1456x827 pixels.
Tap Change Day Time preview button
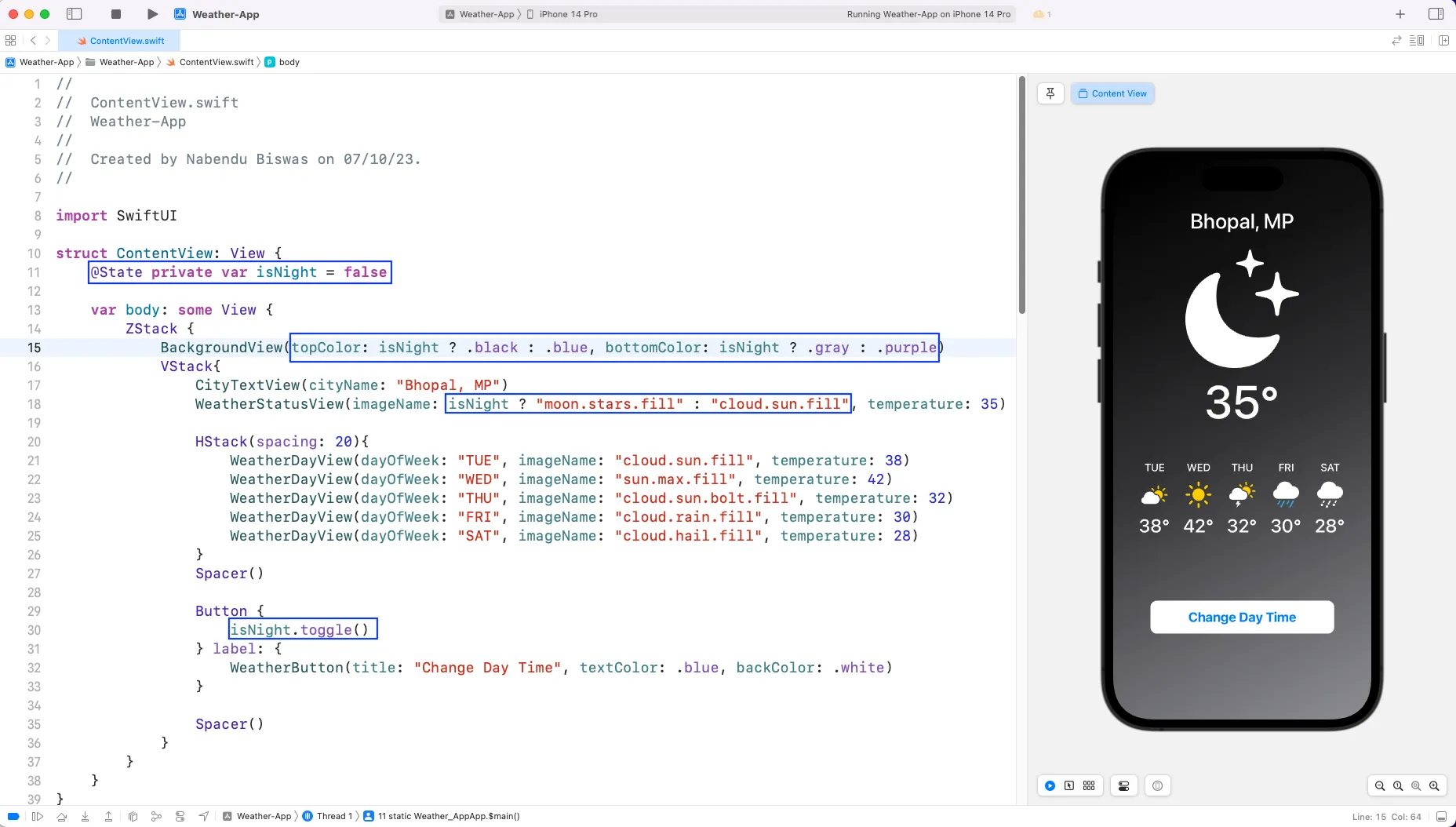(x=1242, y=618)
